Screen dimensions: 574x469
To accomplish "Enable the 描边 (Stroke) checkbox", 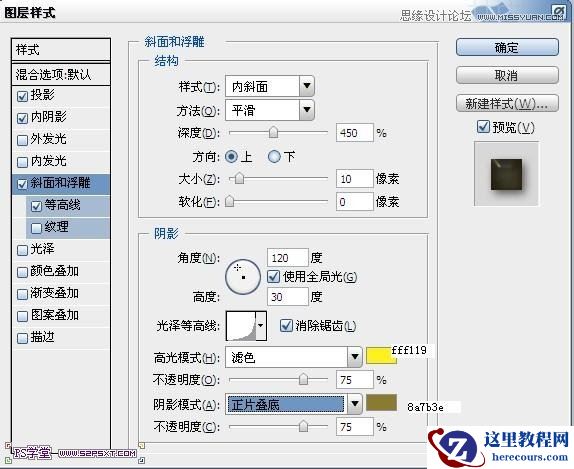I will 22,338.
